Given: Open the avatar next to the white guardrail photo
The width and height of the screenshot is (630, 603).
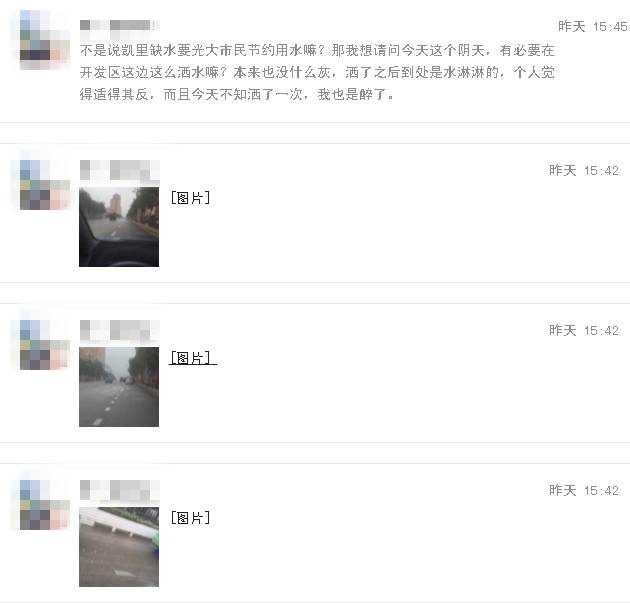Looking at the screenshot, I should tap(45, 505).
